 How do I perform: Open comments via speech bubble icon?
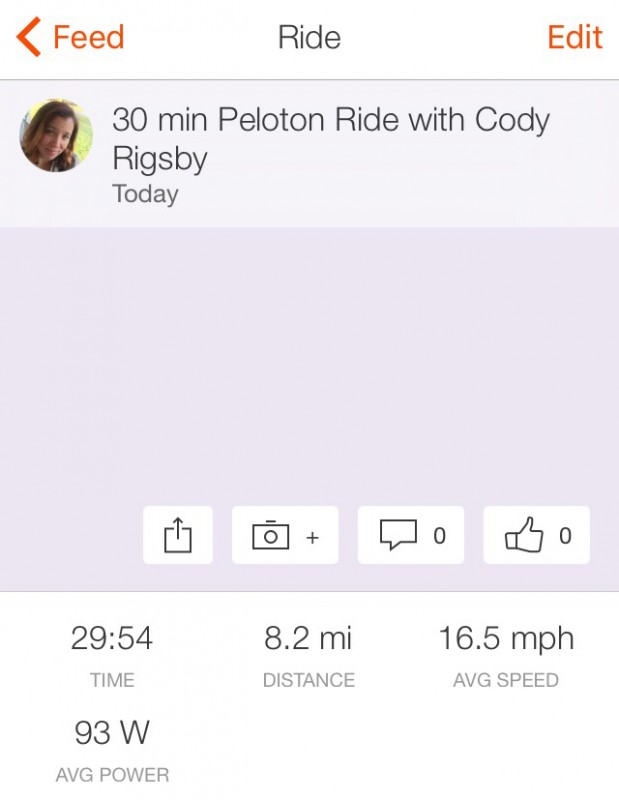(x=398, y=536)
